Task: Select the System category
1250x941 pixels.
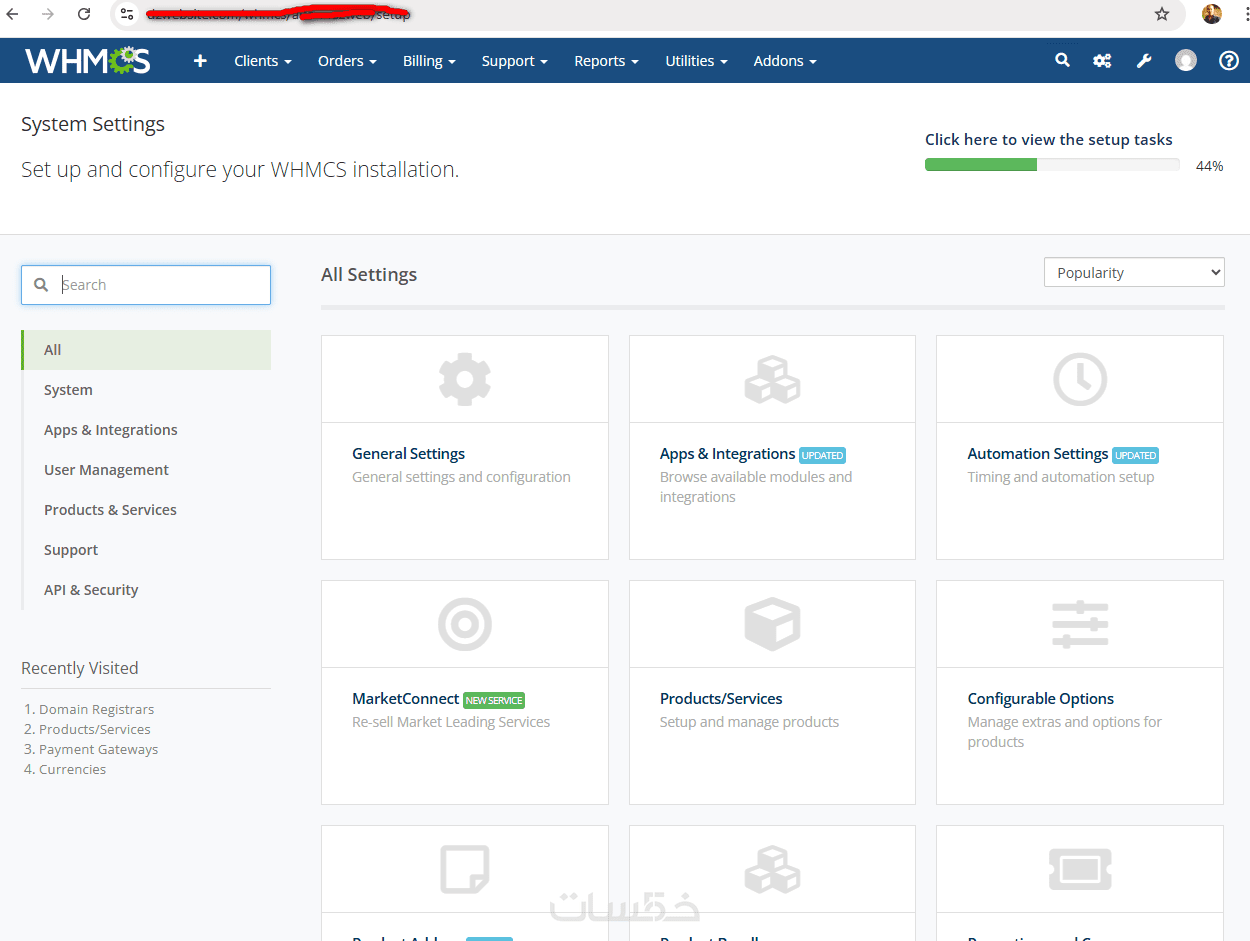Action: click(x=146, y=390)
